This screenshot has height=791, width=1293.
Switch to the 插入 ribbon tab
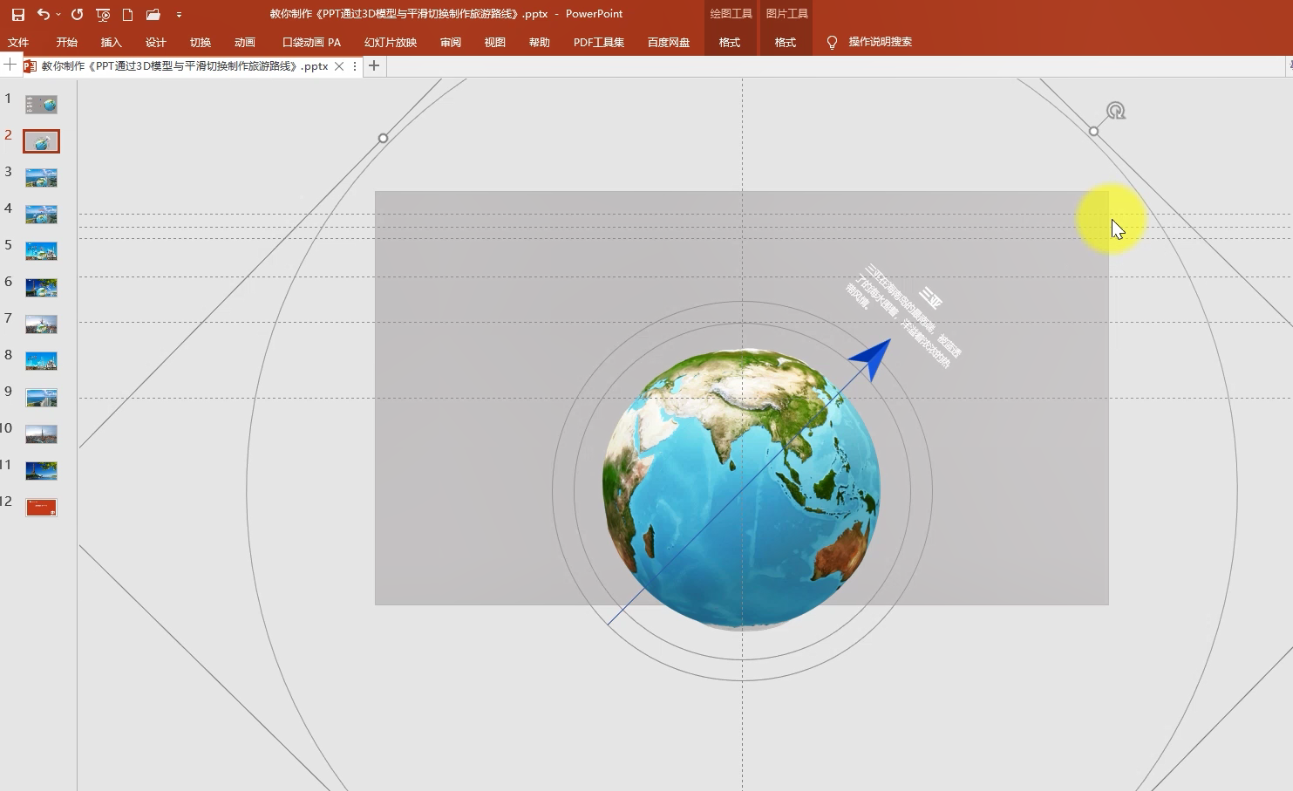click(111, 42)
